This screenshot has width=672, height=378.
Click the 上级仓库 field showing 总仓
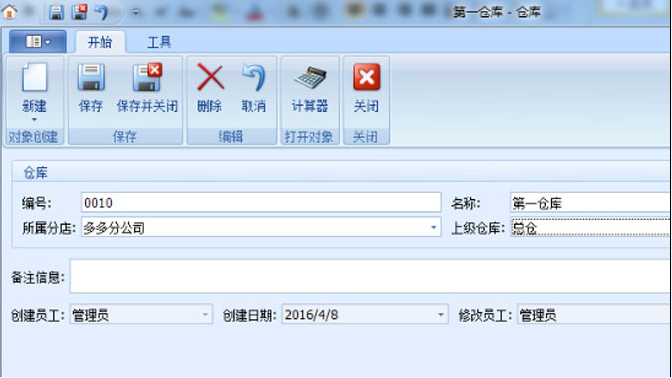point(591,228)
